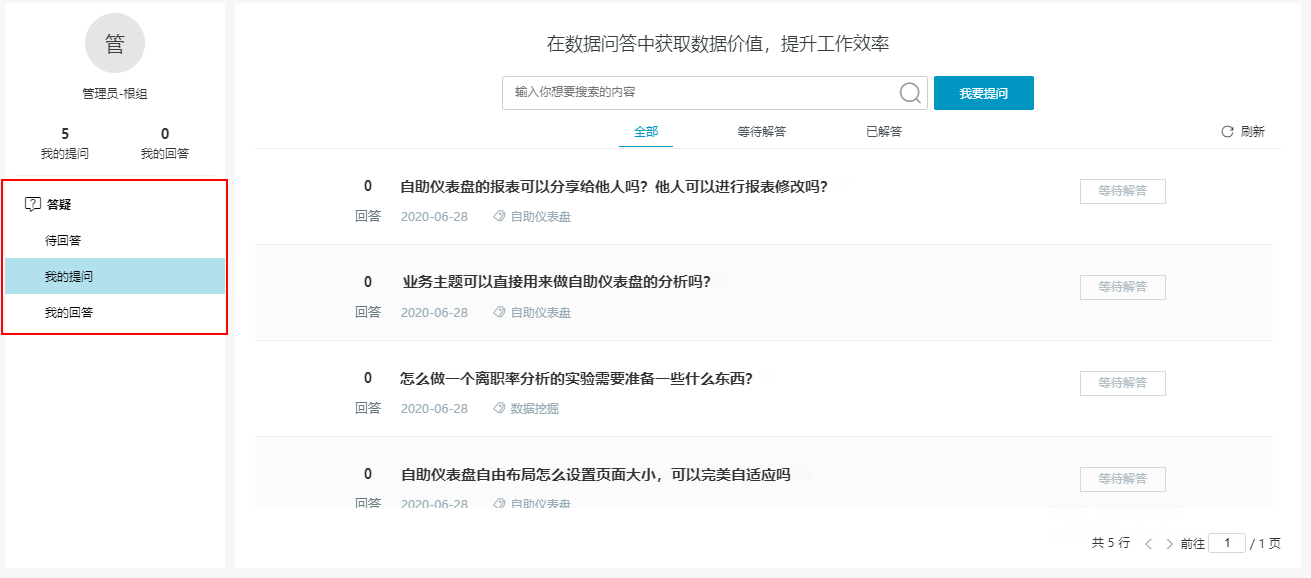Click the 数据挖掘 tag
Screen dimensions: 1311x578
click(535, 408)
